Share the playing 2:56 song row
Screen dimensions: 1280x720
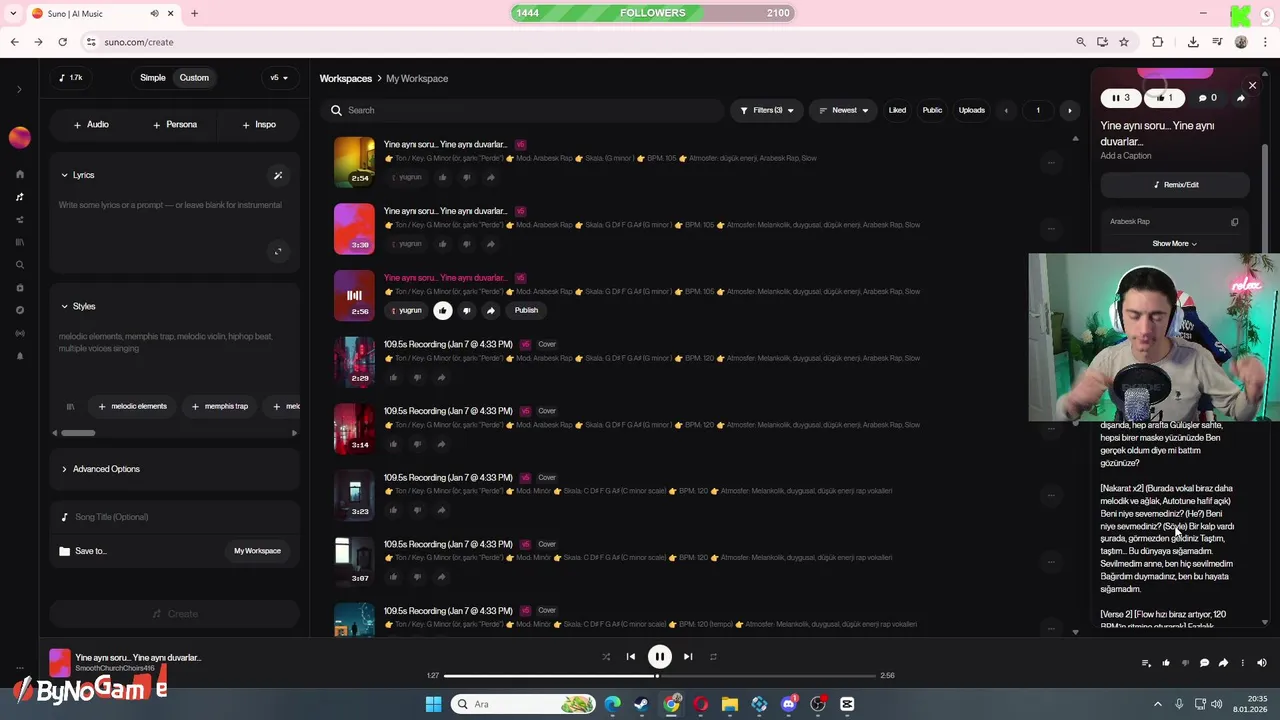[490, 310]
